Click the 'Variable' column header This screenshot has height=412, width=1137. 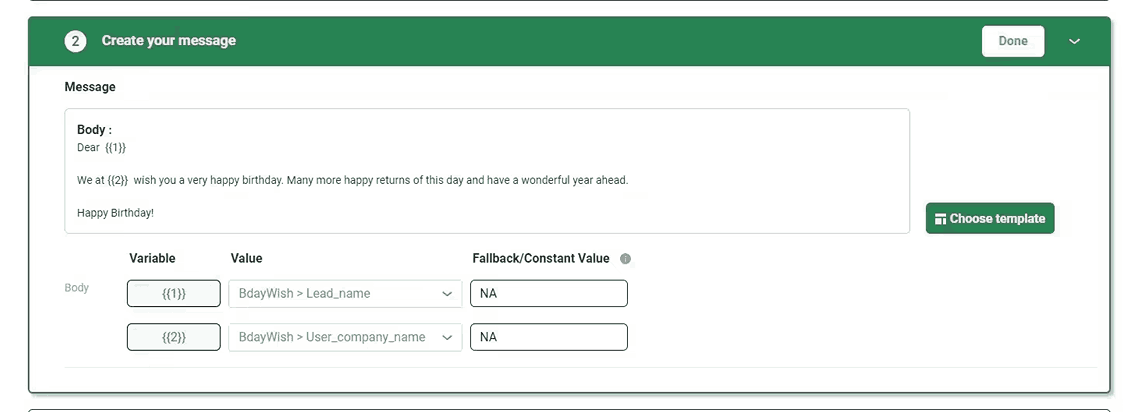(153, 258)
